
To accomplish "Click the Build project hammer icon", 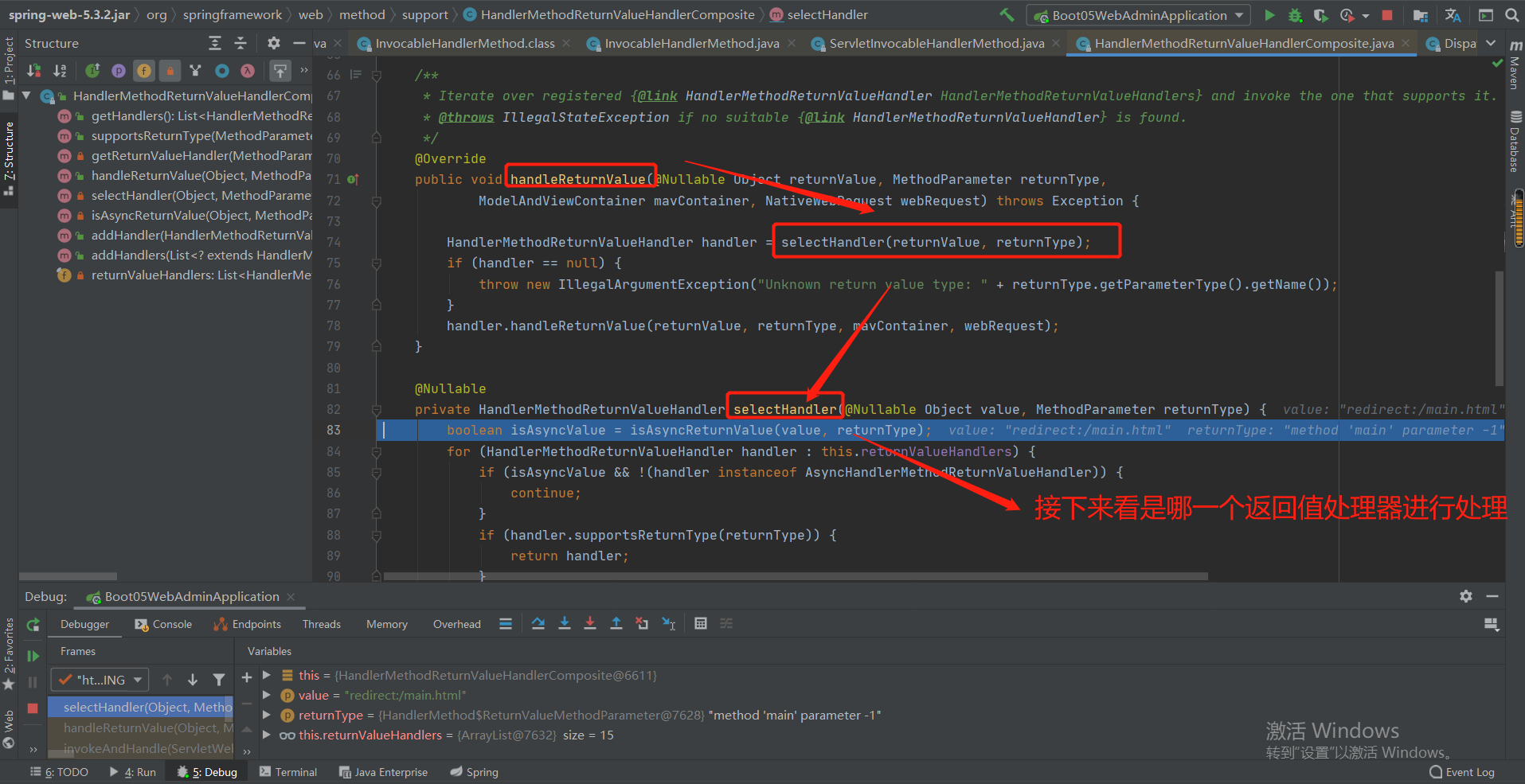I will click(1007, 14).
